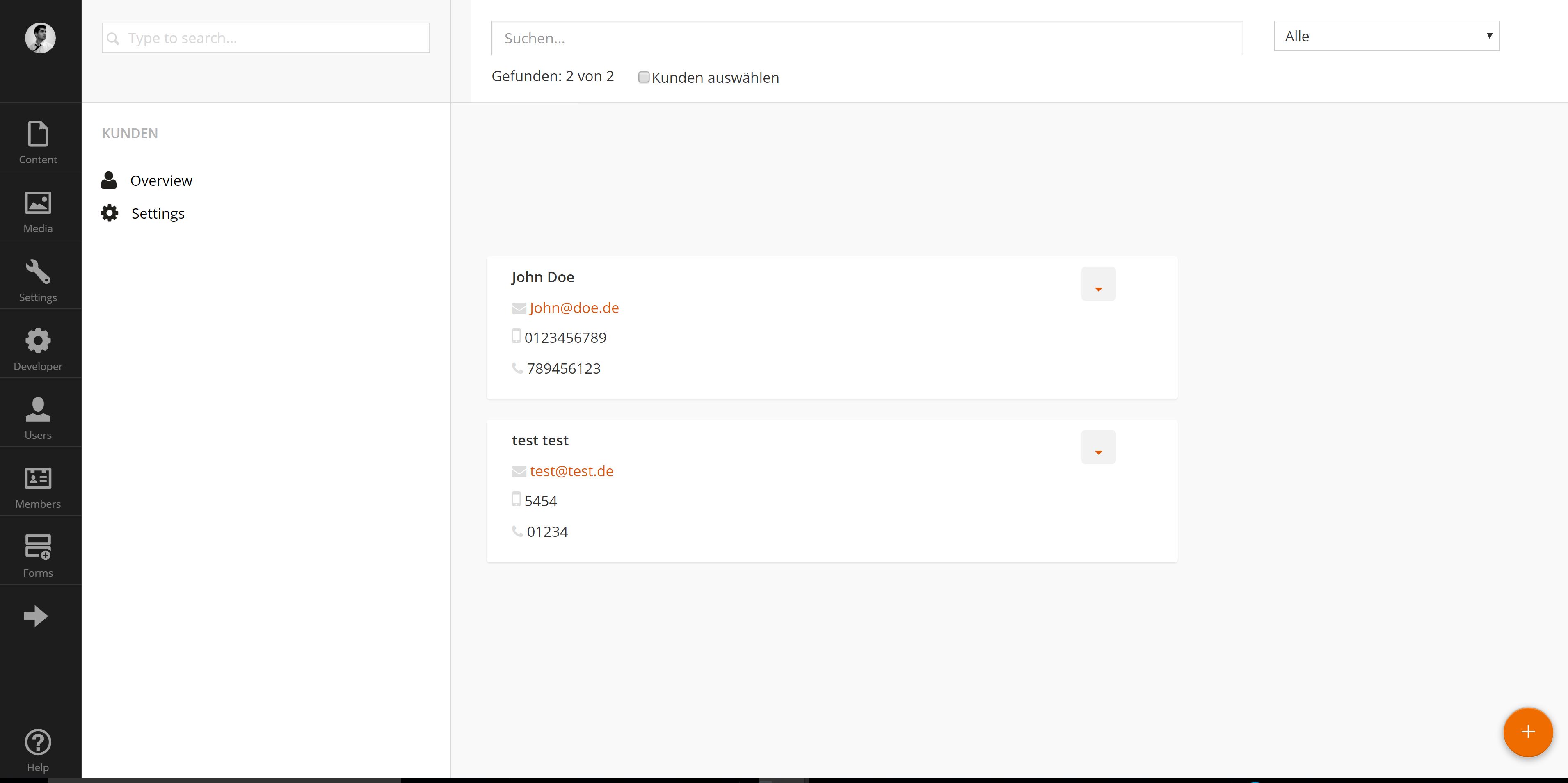Image resolution: width=1568 pixels, height=783 pixels.
Task: Click envelope icon beside test@test.de
Action: 519,472
